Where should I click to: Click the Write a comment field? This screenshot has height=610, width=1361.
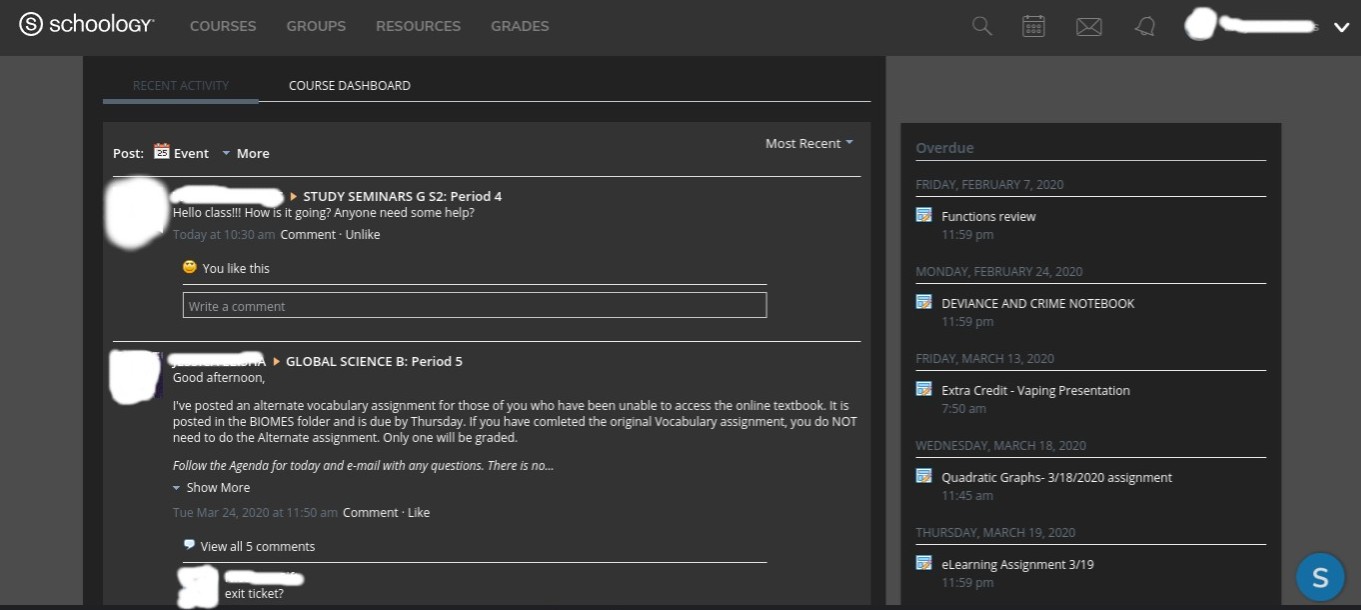pos(474,305)
